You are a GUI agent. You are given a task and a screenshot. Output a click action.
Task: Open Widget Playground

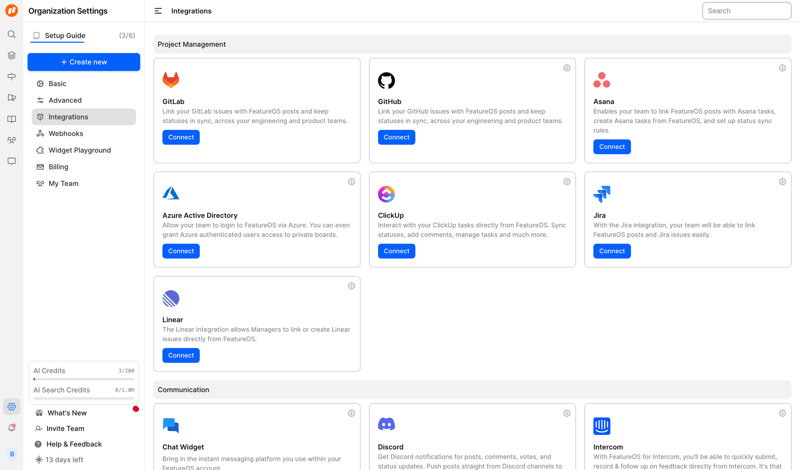click(84, 150)
